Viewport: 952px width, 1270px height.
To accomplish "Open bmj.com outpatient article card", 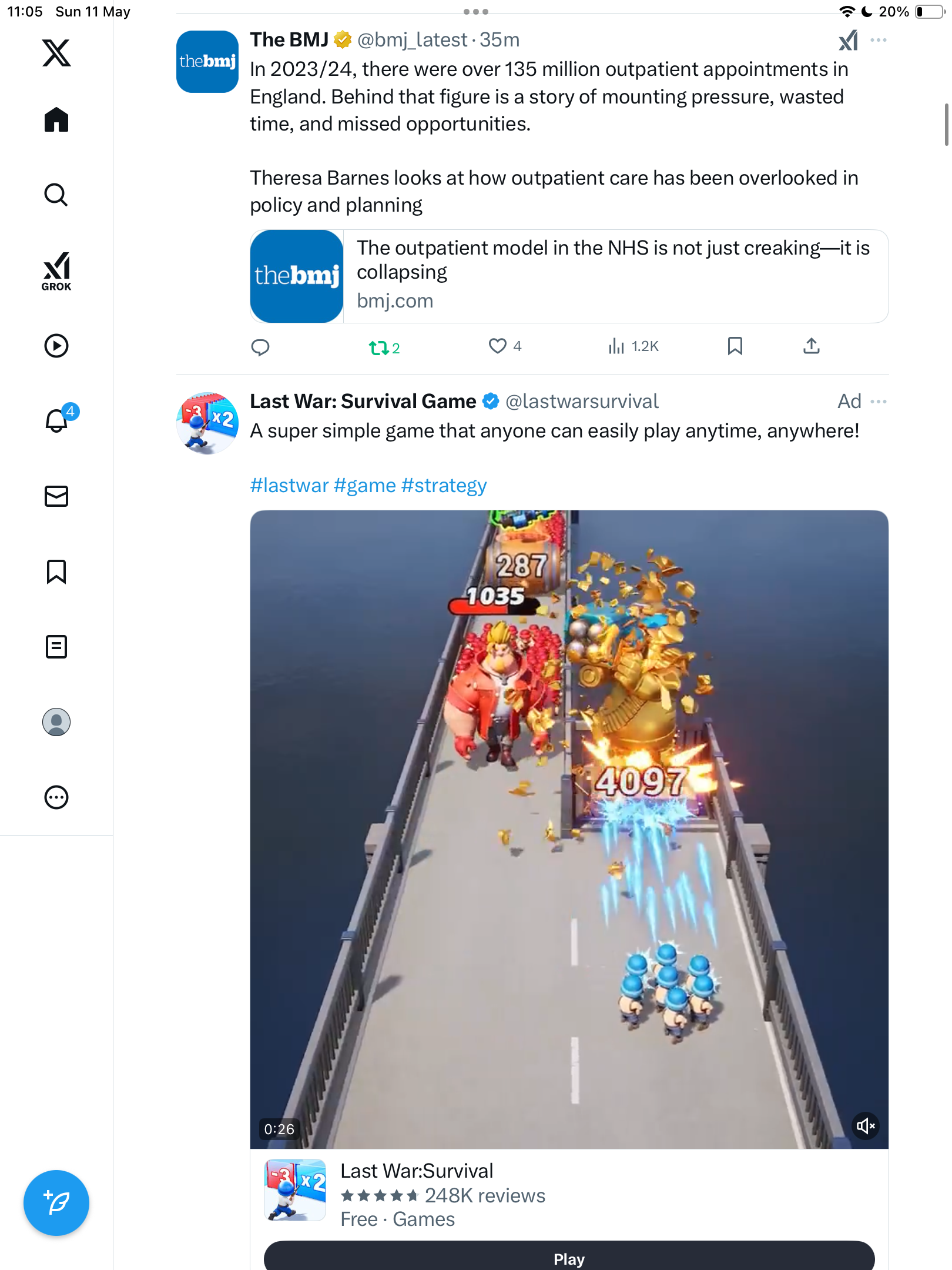I will tap(569, 276).
